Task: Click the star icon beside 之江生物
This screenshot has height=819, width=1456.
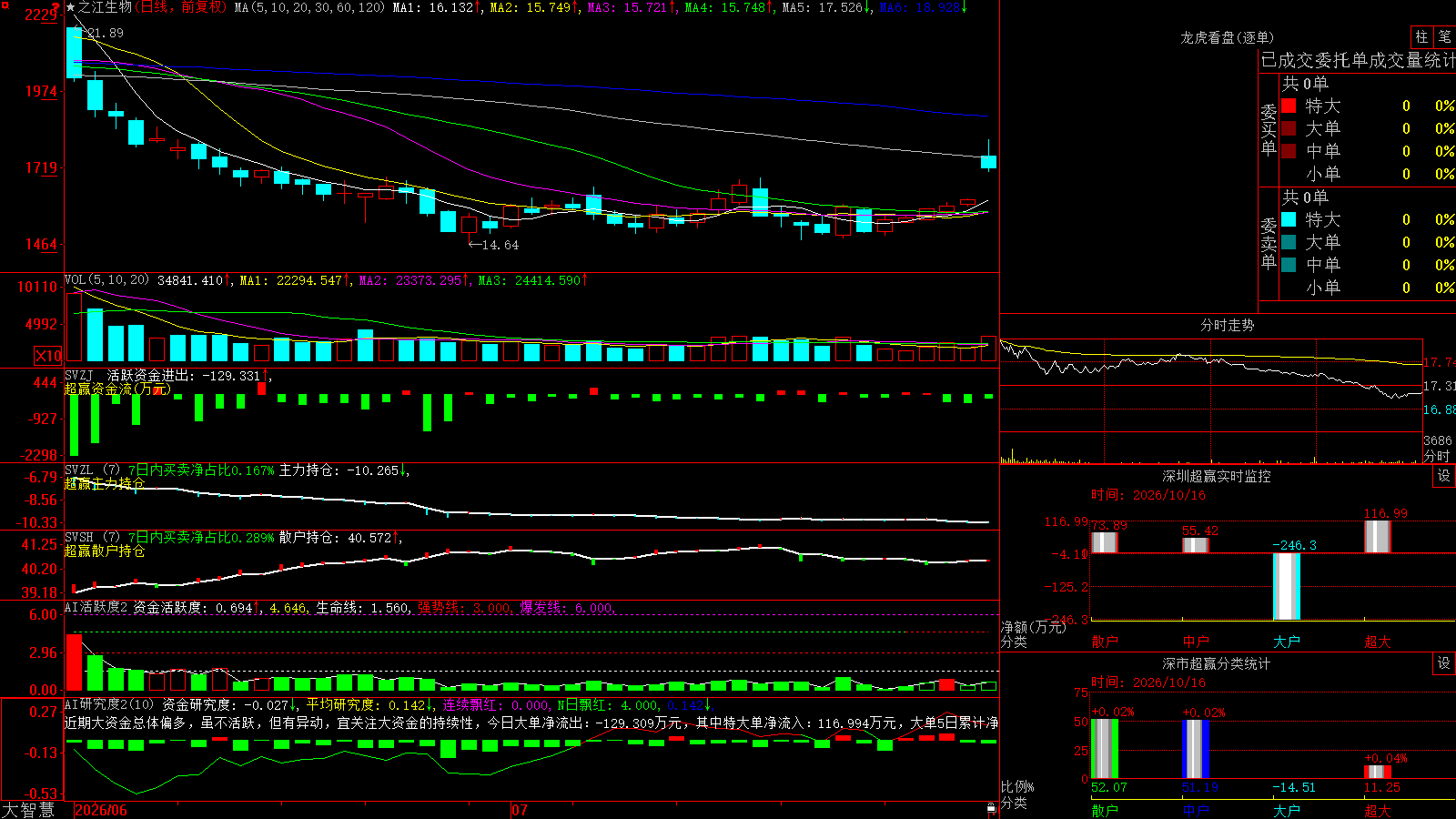Action: pyautogui.click(x=71, y=7)
